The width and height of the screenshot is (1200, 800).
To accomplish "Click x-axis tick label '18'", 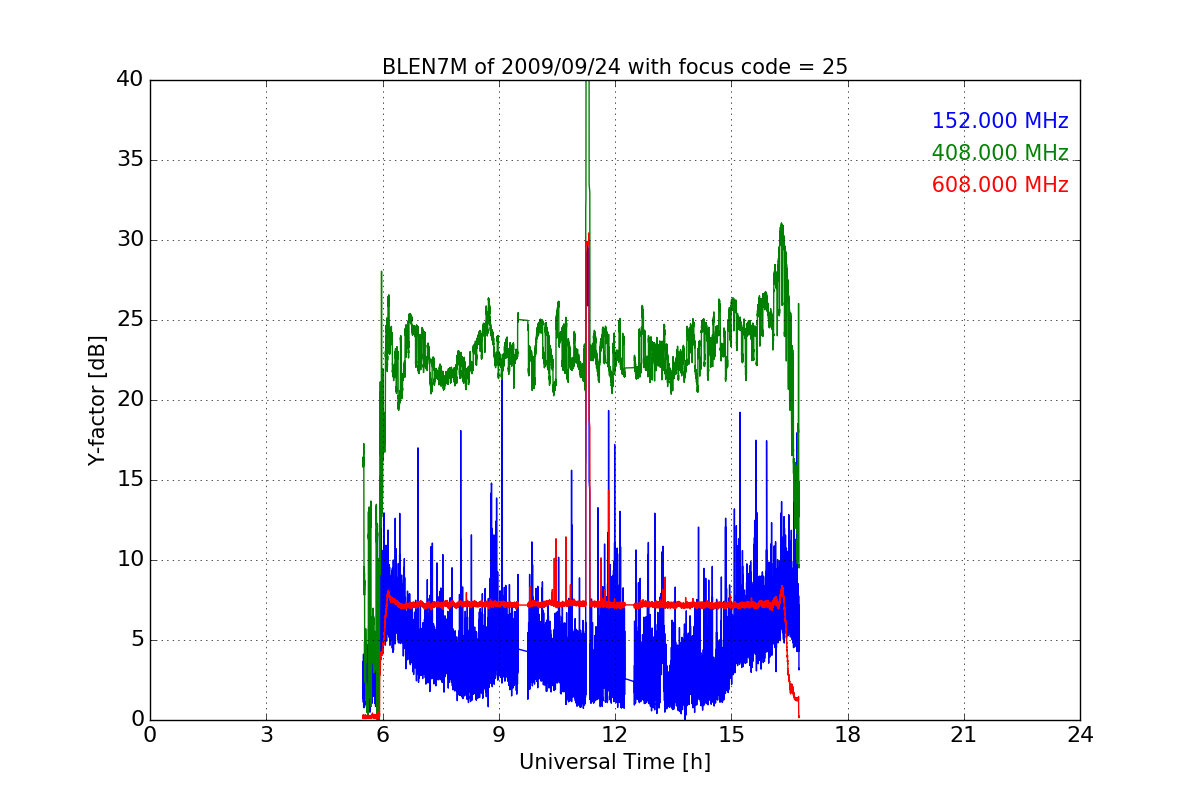I will click(x=848, y=734).
